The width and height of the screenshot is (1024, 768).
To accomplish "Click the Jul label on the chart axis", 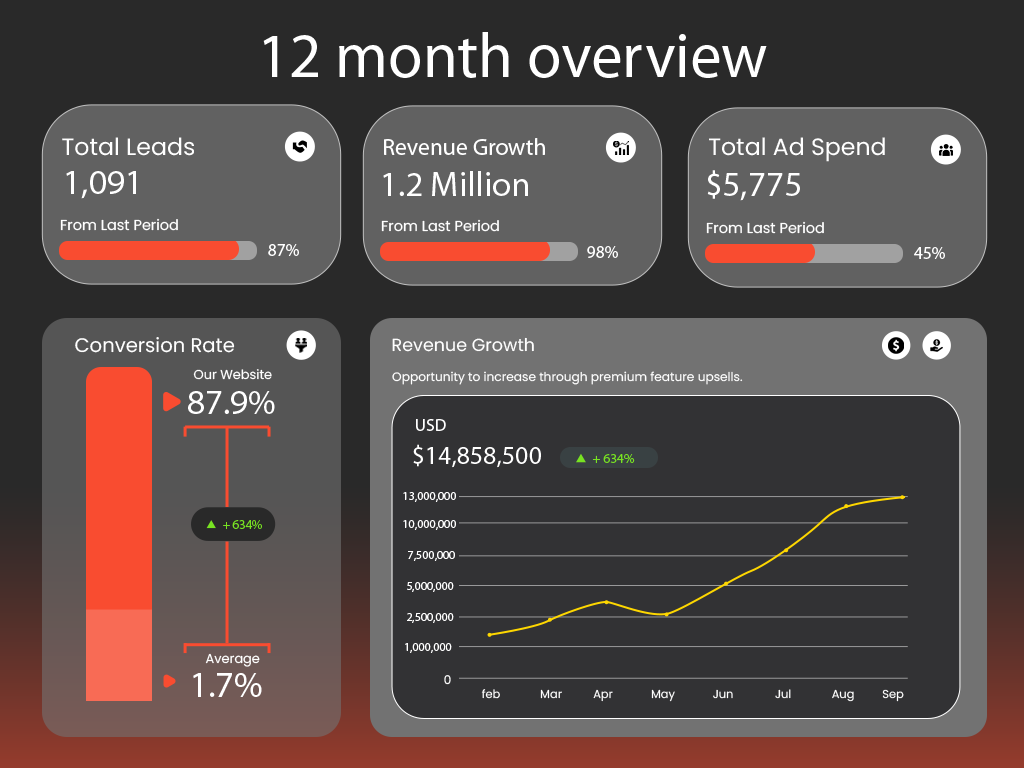I will click(x=783, y=694).
